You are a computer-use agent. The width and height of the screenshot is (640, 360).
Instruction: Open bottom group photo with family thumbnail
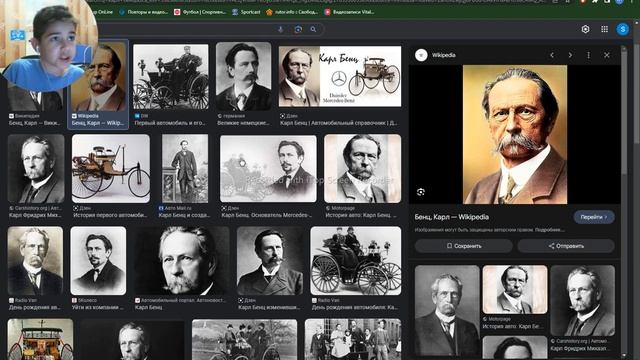pos(353,339)
